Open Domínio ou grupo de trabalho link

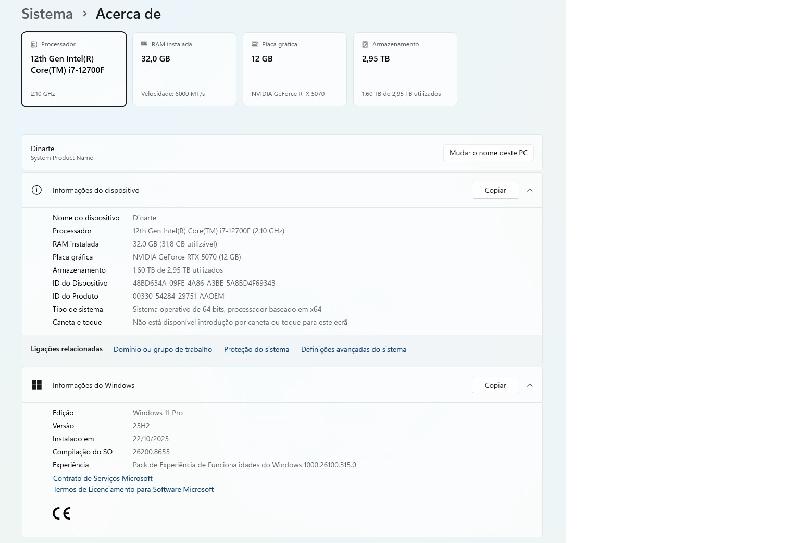click(x=163, y=350)
